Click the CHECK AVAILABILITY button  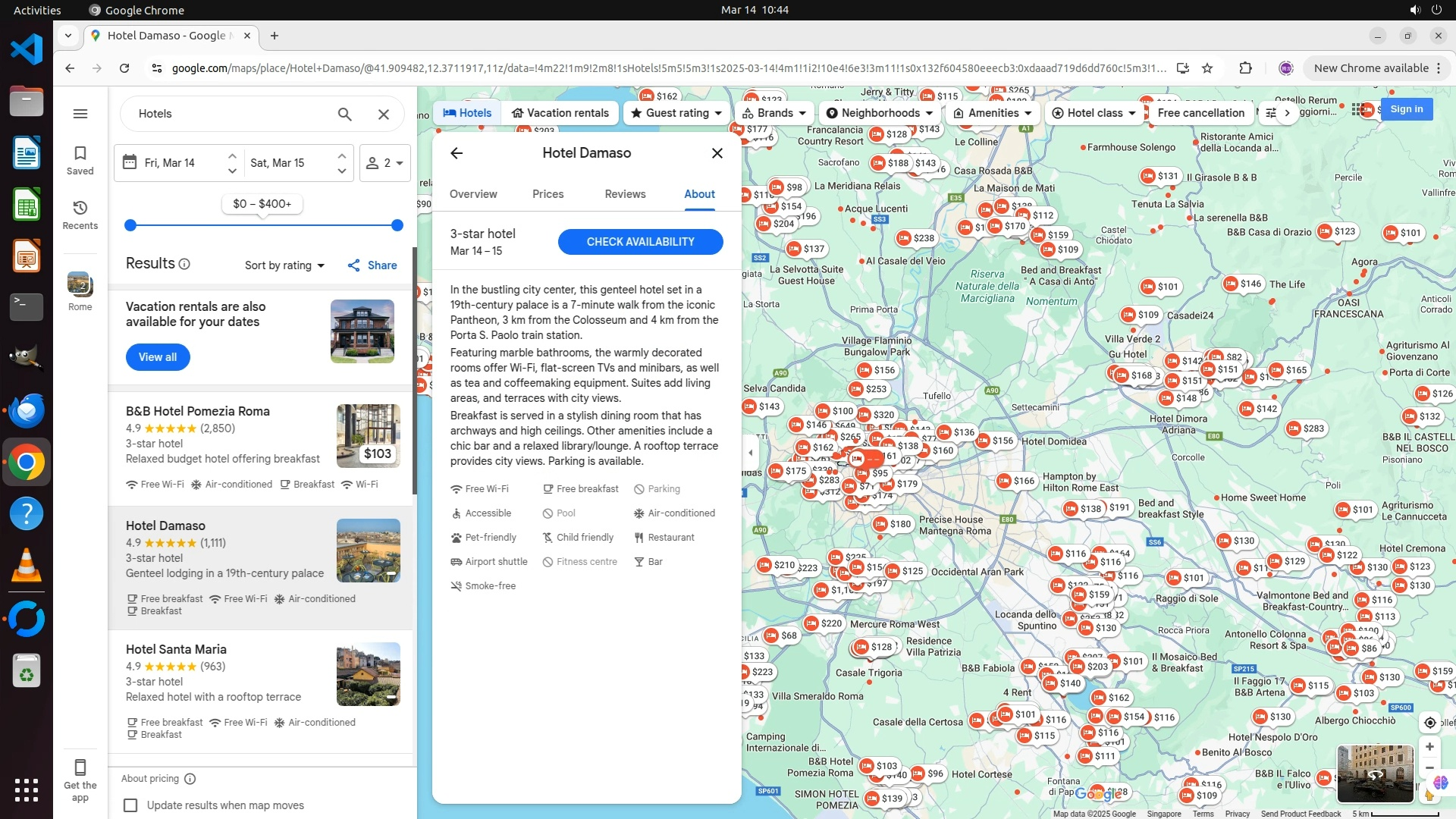pyautogui.click(x=640, y=242)
